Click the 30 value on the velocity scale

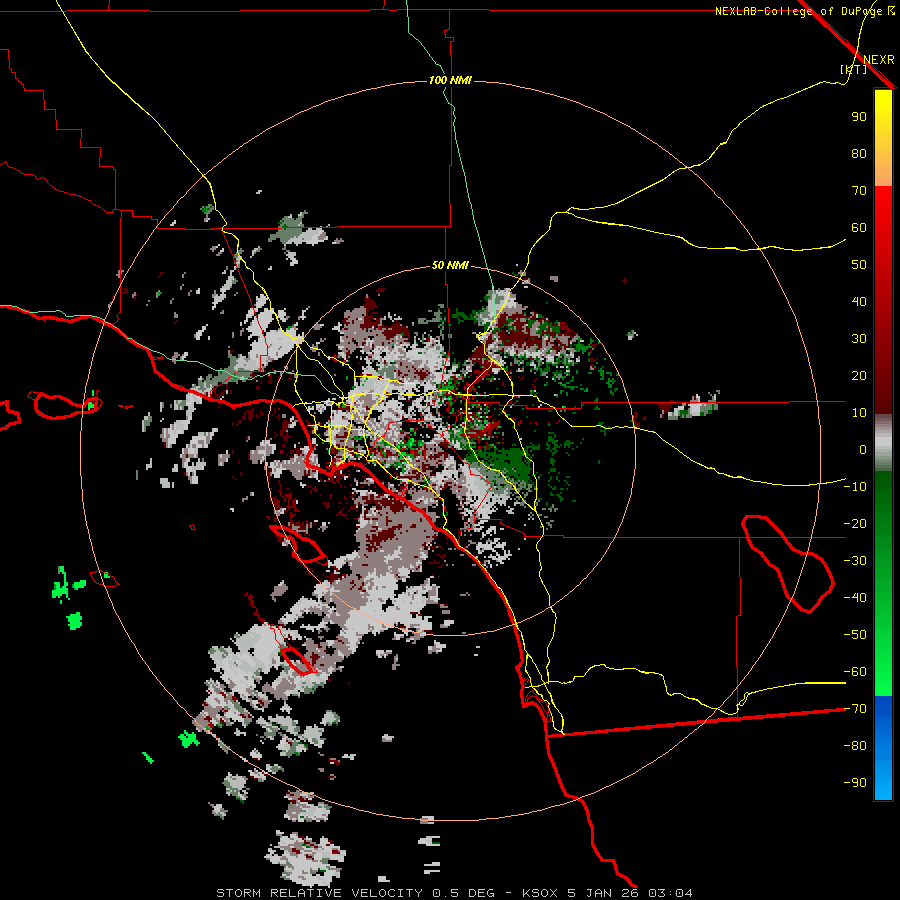859,339
